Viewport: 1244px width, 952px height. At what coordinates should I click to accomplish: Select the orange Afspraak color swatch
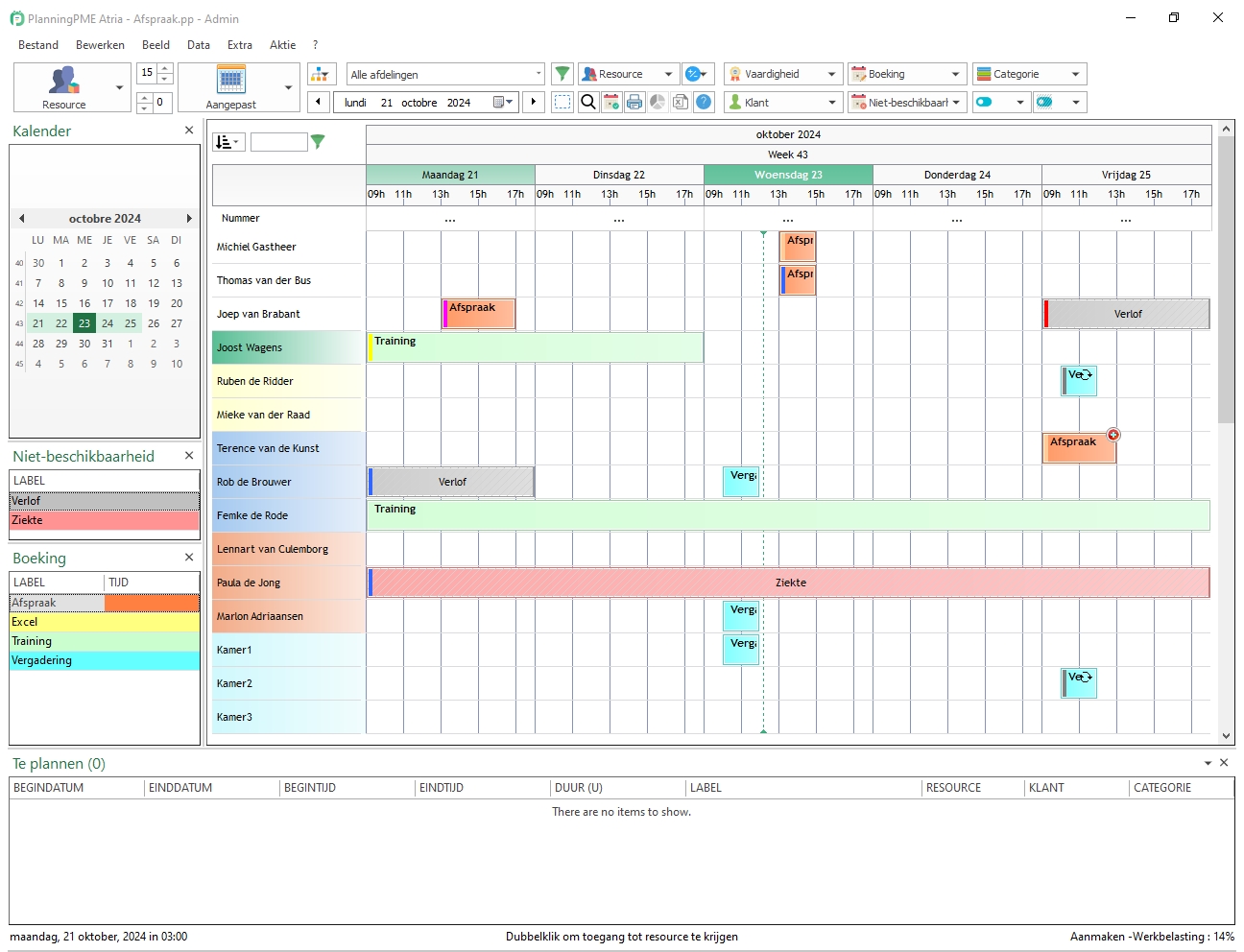[152, 603]
